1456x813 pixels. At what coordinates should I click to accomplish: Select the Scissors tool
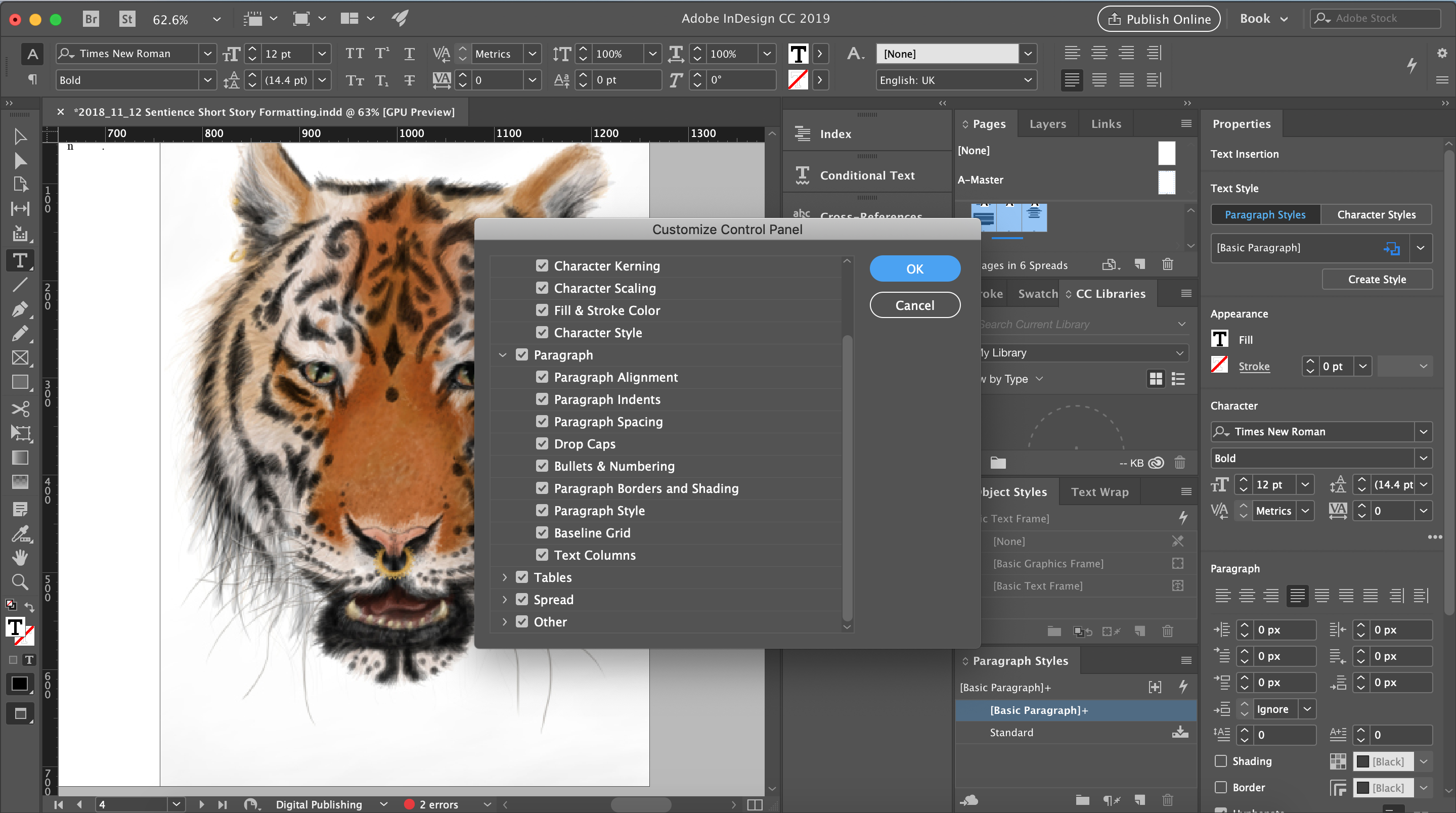pos(20,409)
